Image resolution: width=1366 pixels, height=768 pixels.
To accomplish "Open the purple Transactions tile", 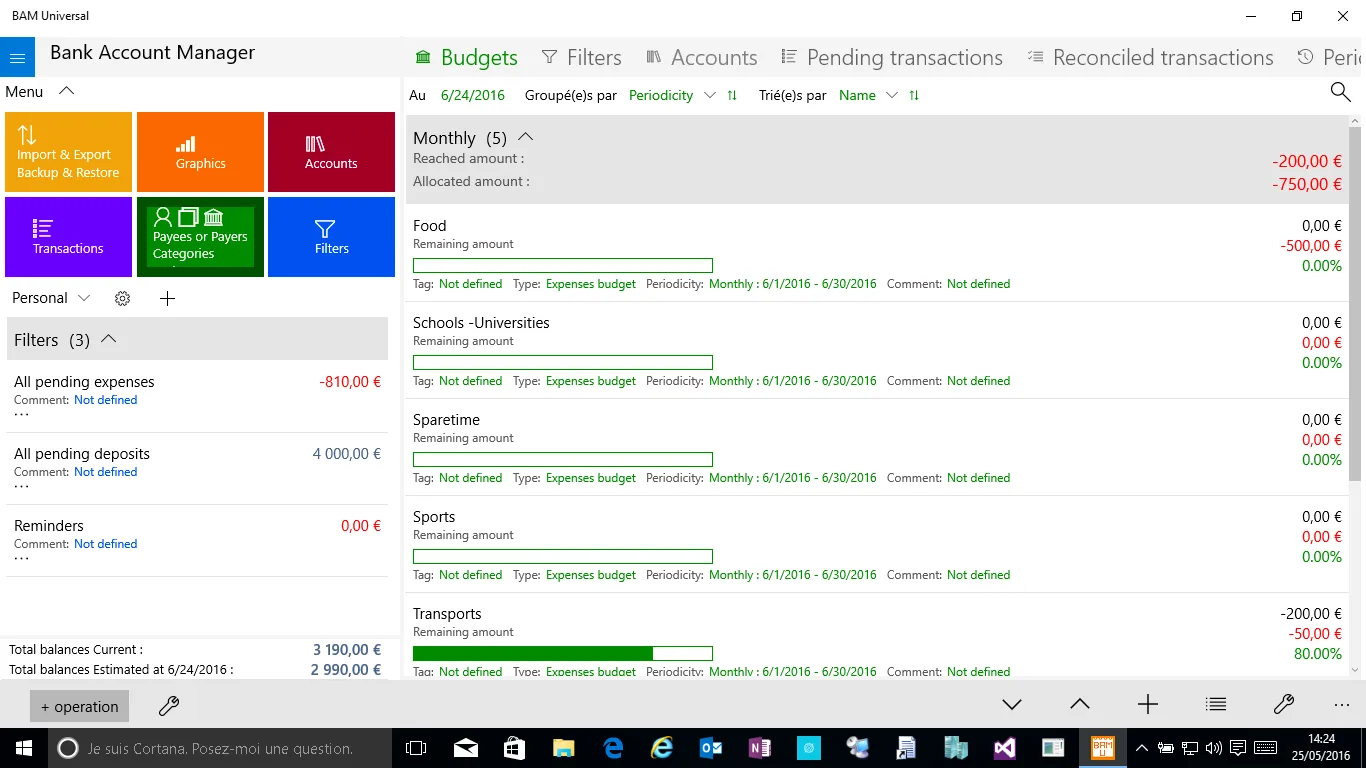I will 68,237.
